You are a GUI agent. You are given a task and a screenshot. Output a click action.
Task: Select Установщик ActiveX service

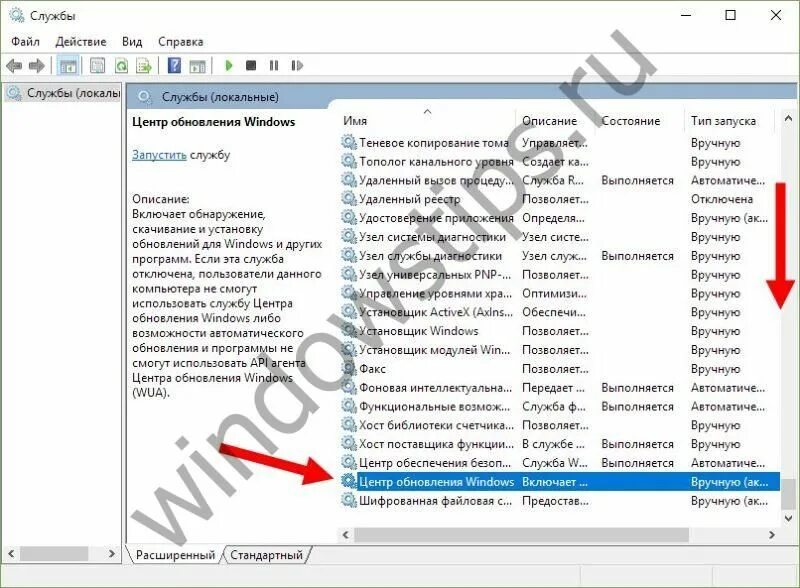(x=560, y=312)
